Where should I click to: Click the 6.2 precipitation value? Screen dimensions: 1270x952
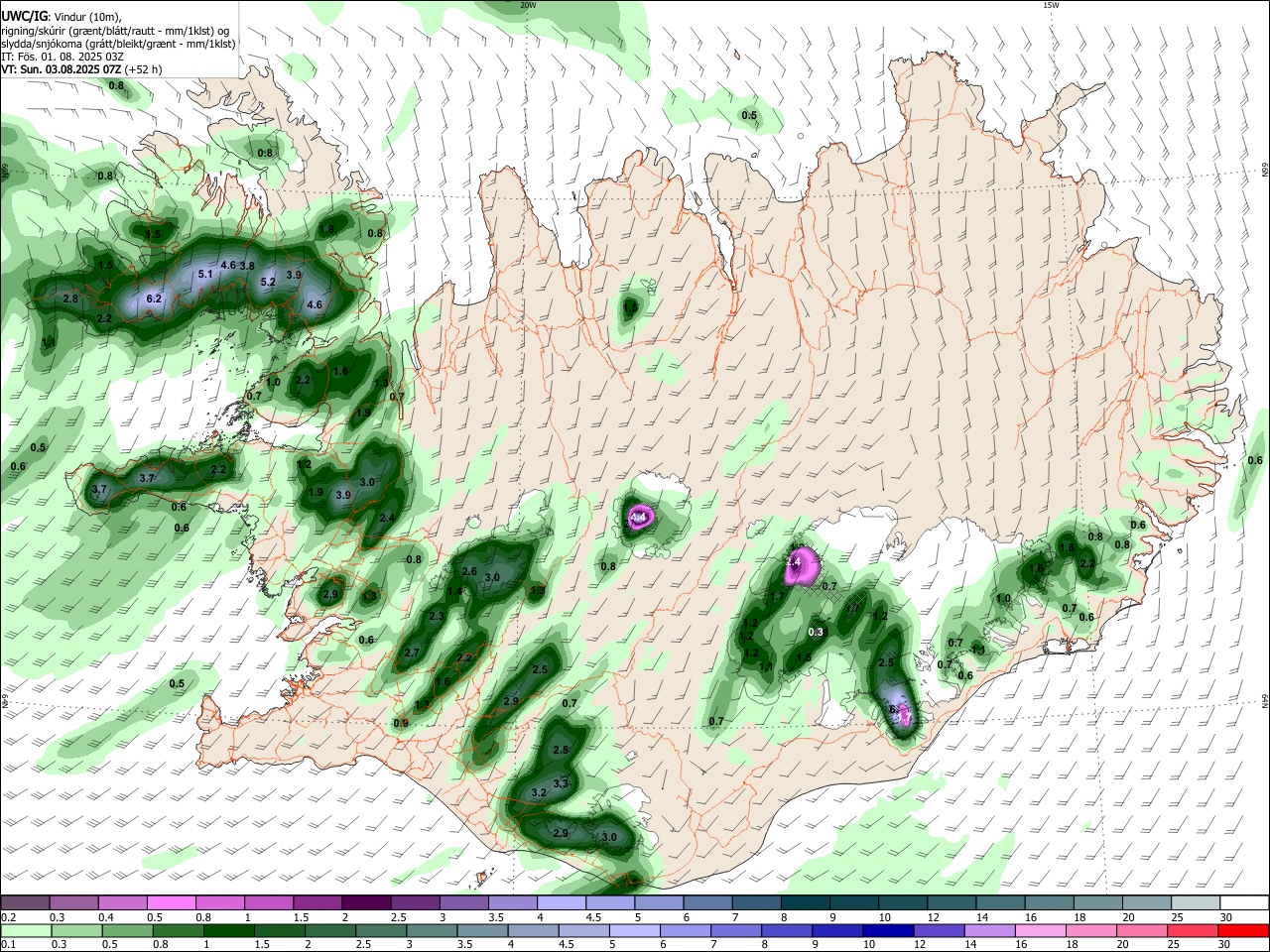(x=154, y=298)
